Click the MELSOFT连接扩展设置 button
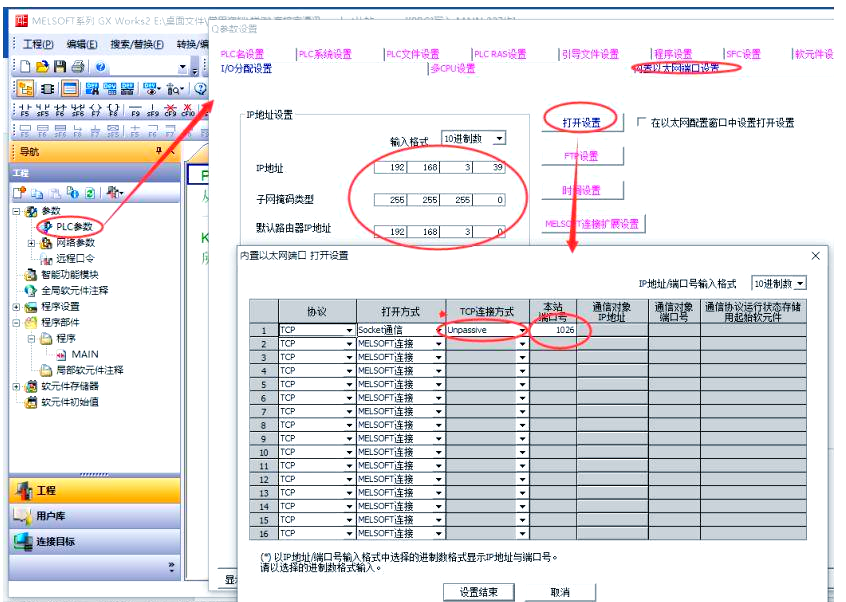 click(x=593, y=223)
